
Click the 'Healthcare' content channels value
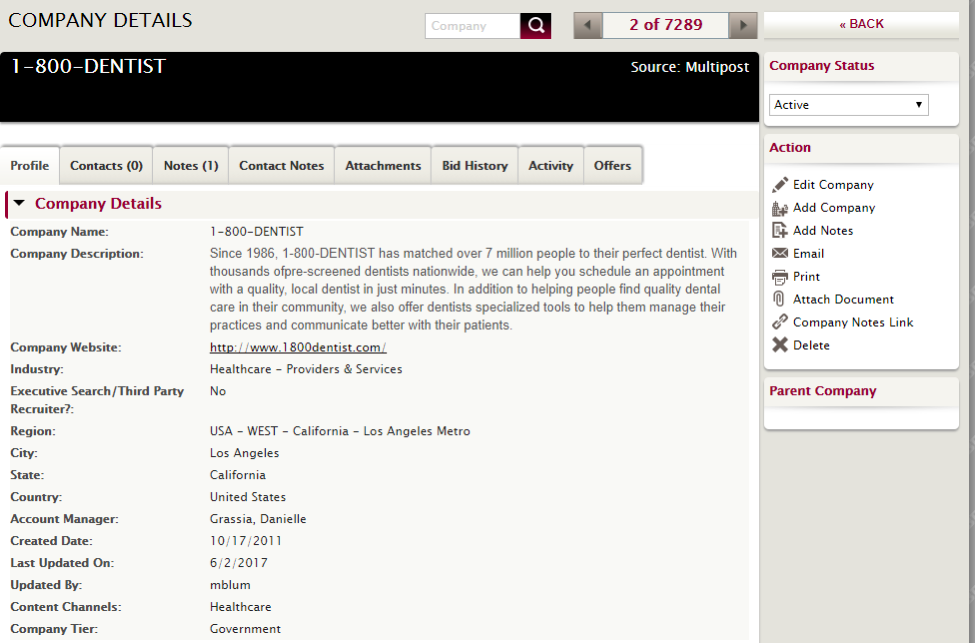click(x=240, y=607)
